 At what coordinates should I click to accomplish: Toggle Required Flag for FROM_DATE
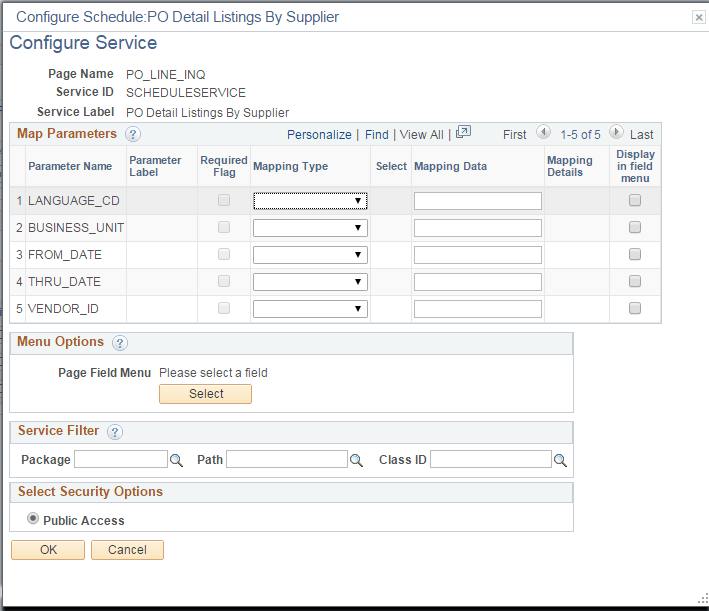tap(224, 254)
